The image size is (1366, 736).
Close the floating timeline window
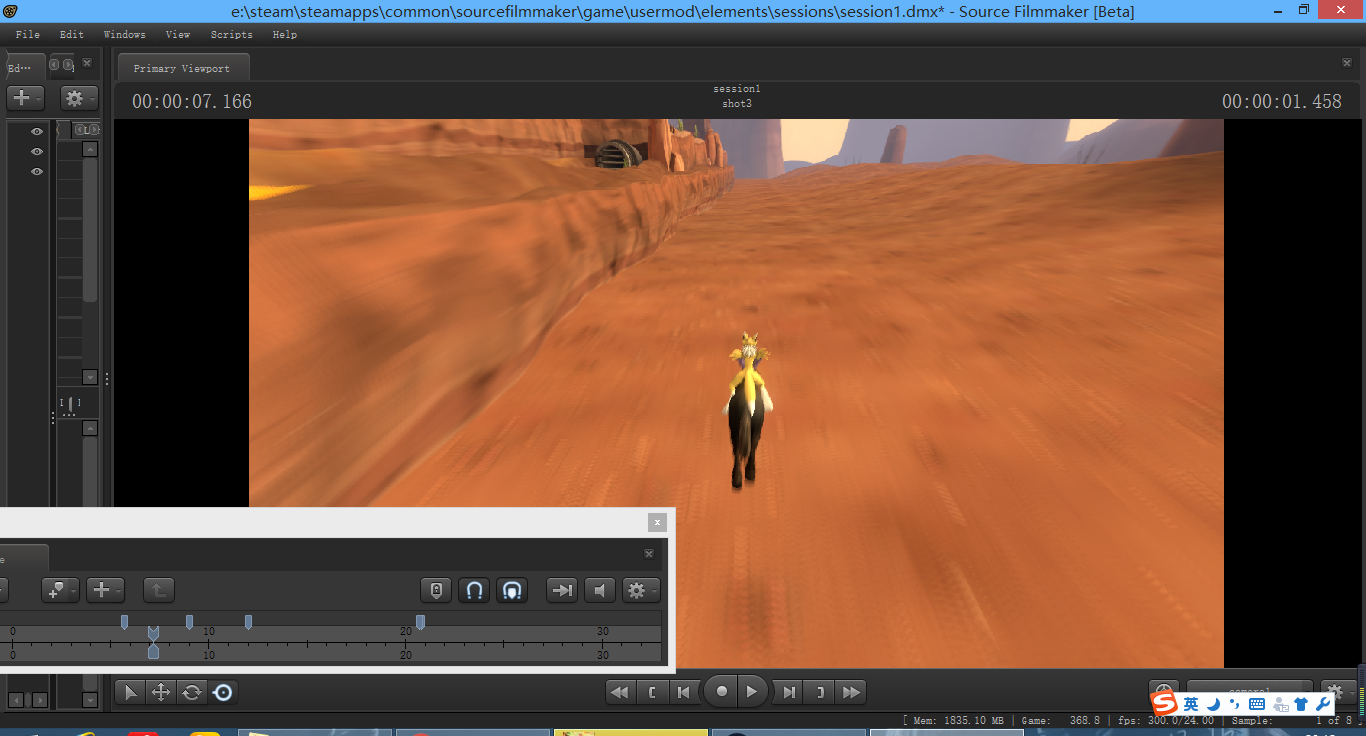[x=657, y=522]
